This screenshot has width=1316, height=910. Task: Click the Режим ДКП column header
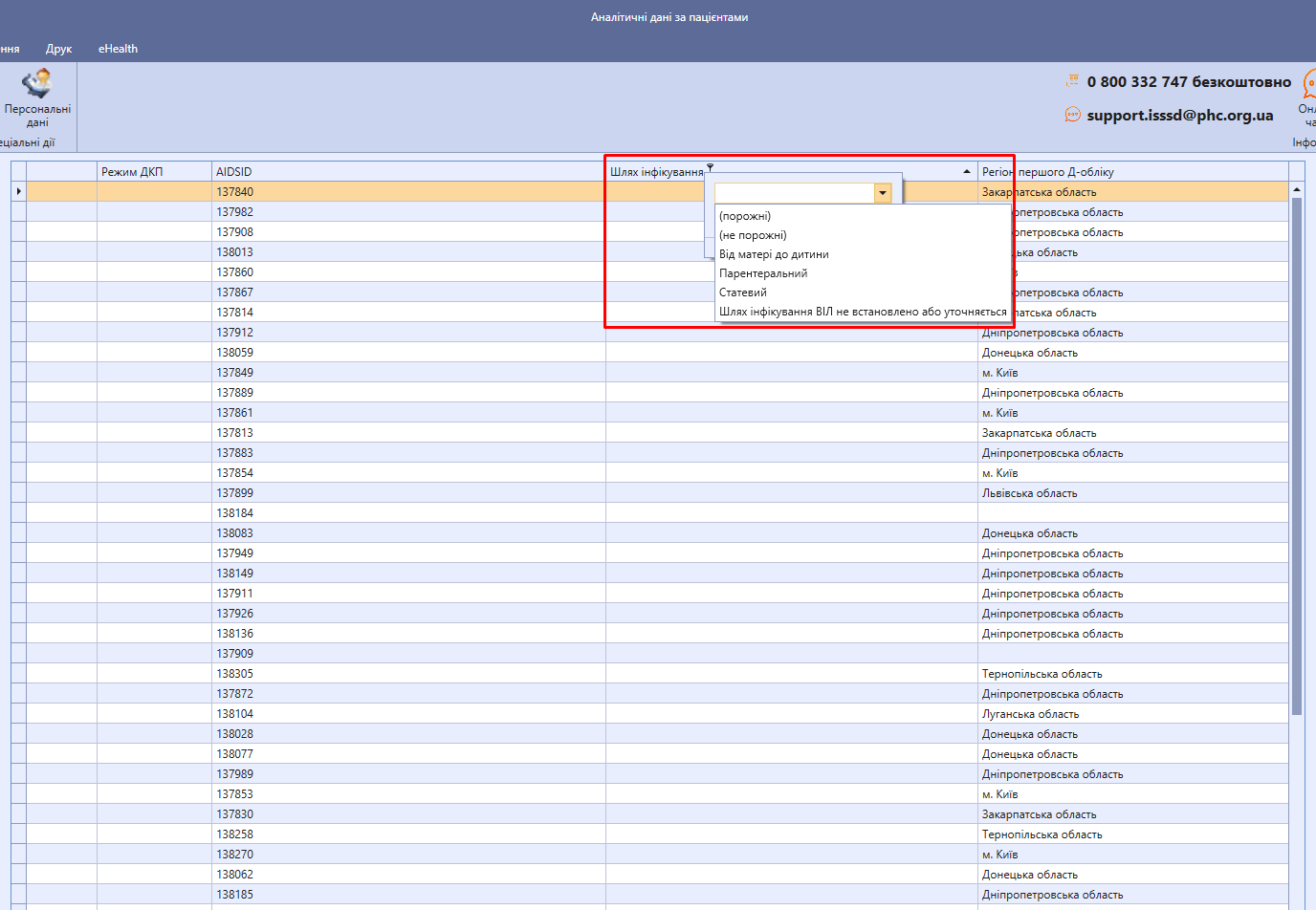tap(154, 171)
